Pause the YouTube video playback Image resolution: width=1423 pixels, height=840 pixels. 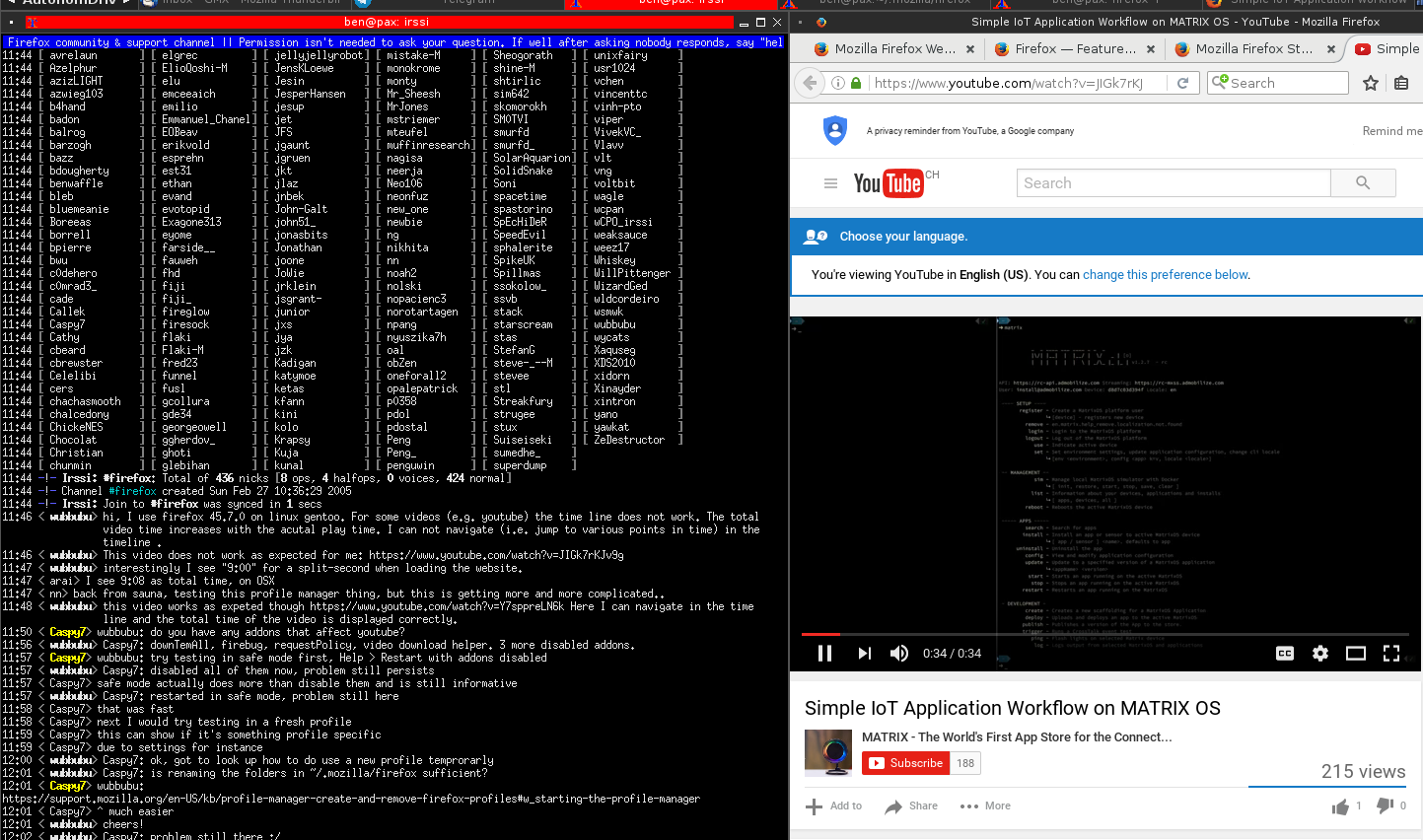825,653
